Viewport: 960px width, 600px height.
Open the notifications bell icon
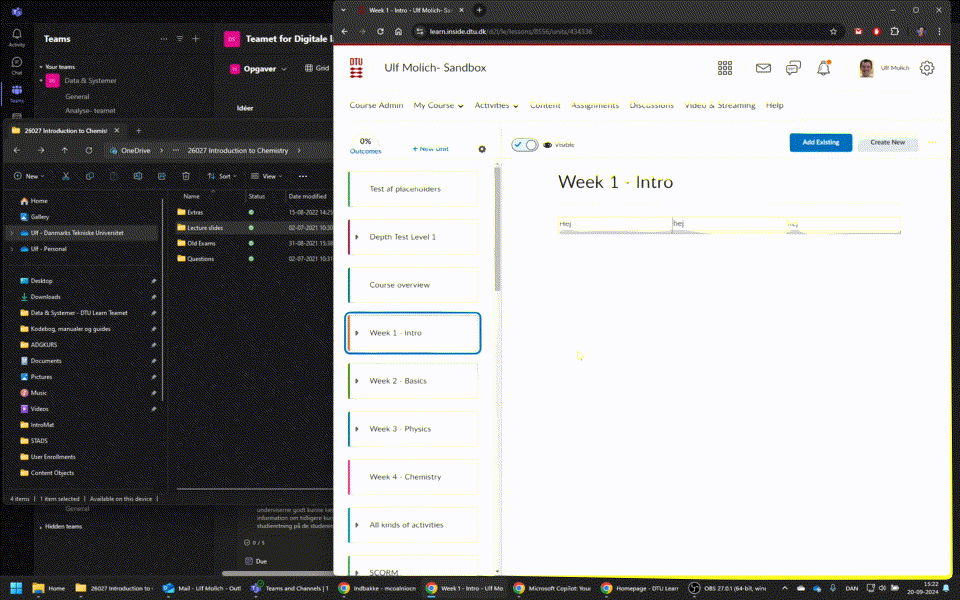(x=824, y=68)
